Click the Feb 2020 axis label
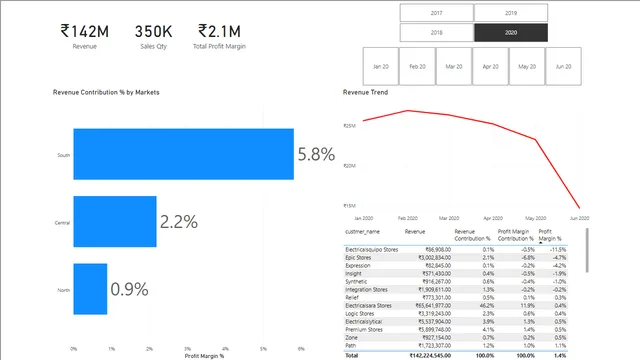This screenshot has width=640, height=360. click(x=407, y=218)
